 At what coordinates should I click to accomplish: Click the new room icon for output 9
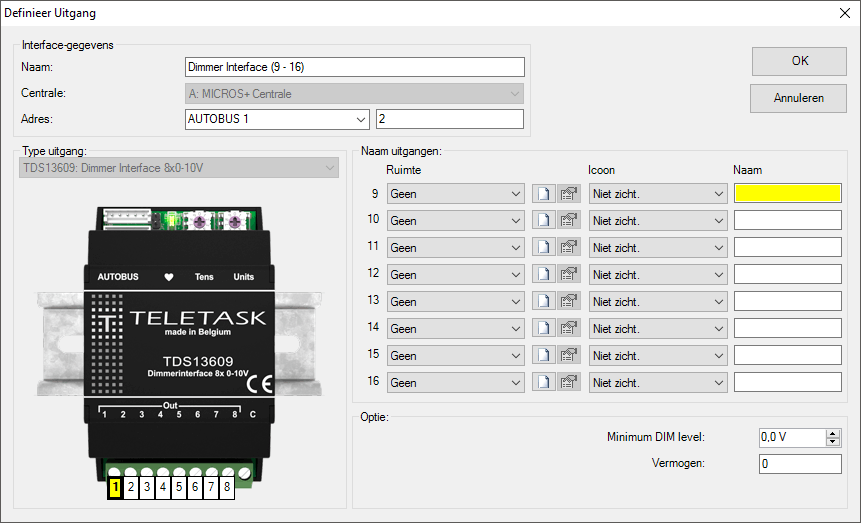[x=542, y=193]
